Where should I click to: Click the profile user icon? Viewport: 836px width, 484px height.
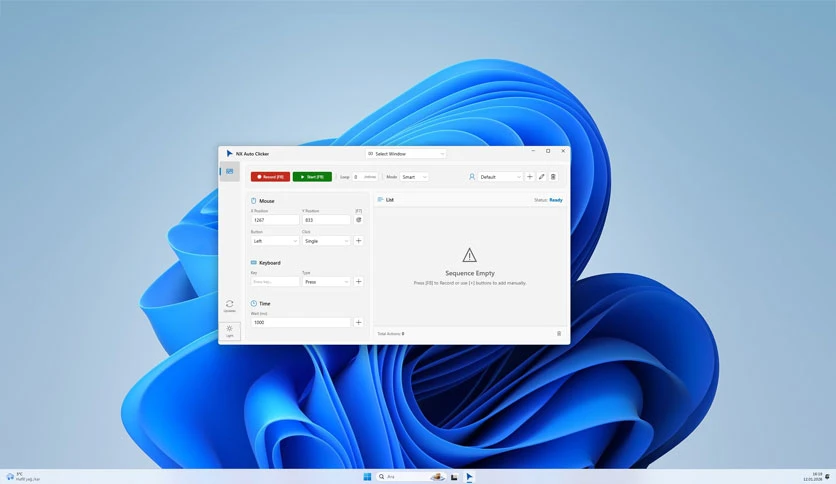471,177
